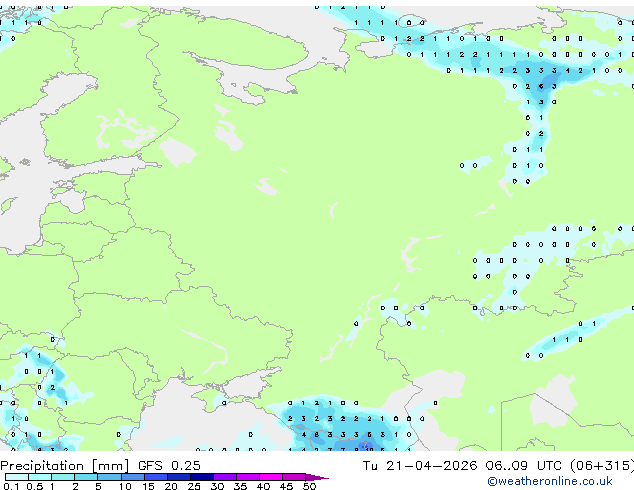
Task: Click the 'Precipitation [mm]' title label
Action: pyautogui.click(x=65, y=466)
